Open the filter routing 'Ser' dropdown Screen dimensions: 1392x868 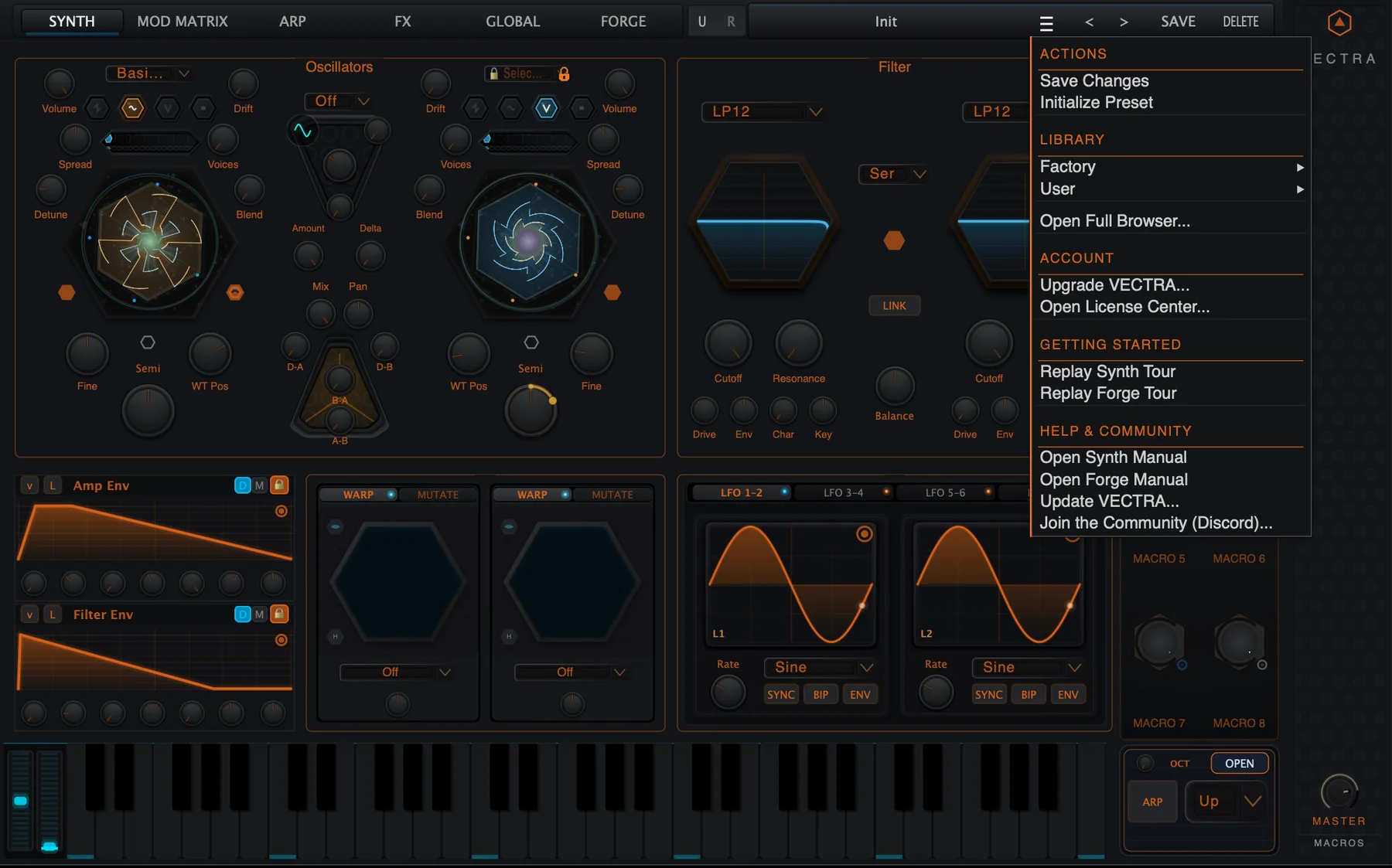893,174
